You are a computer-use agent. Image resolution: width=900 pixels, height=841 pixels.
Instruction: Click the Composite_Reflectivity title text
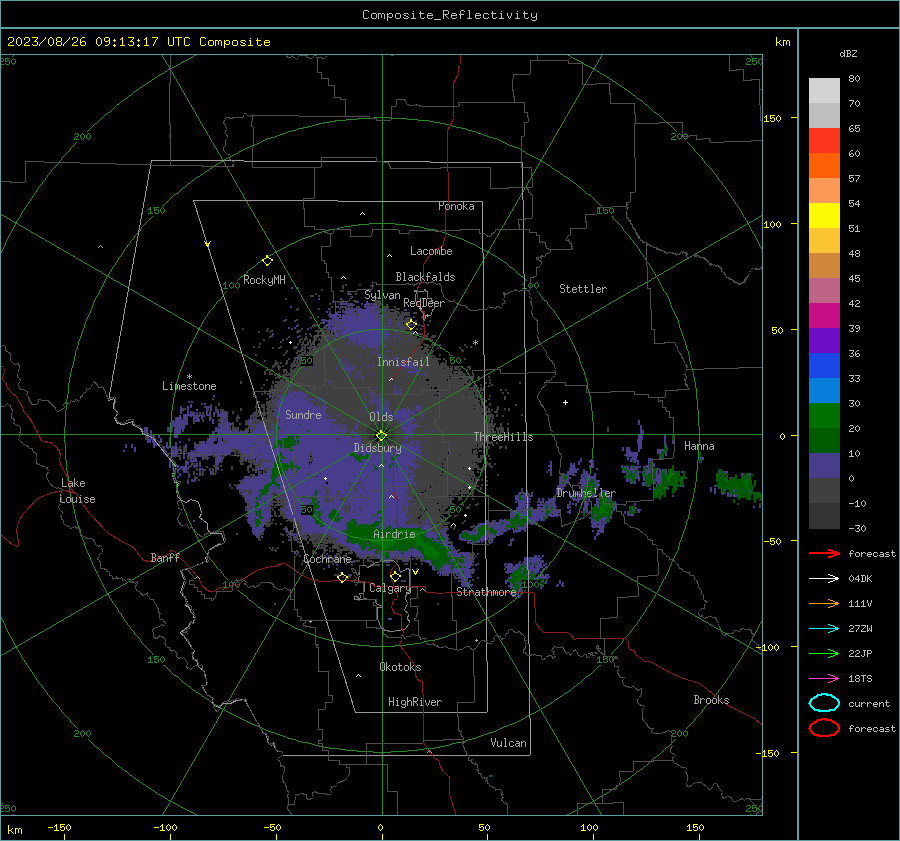(x=449, y=15)
